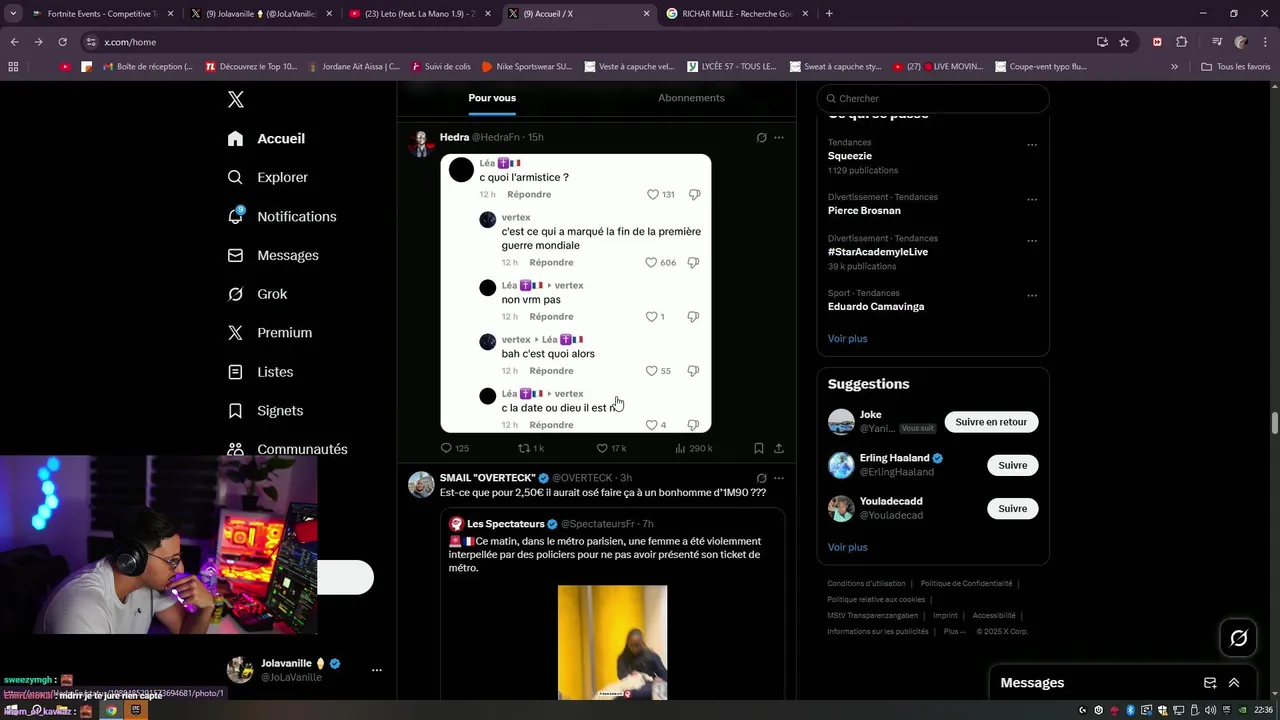This screenshot has width=1280, height=720.
Task: Open Grok icon on OVERTECK post
Action: [x=761, y=479]
